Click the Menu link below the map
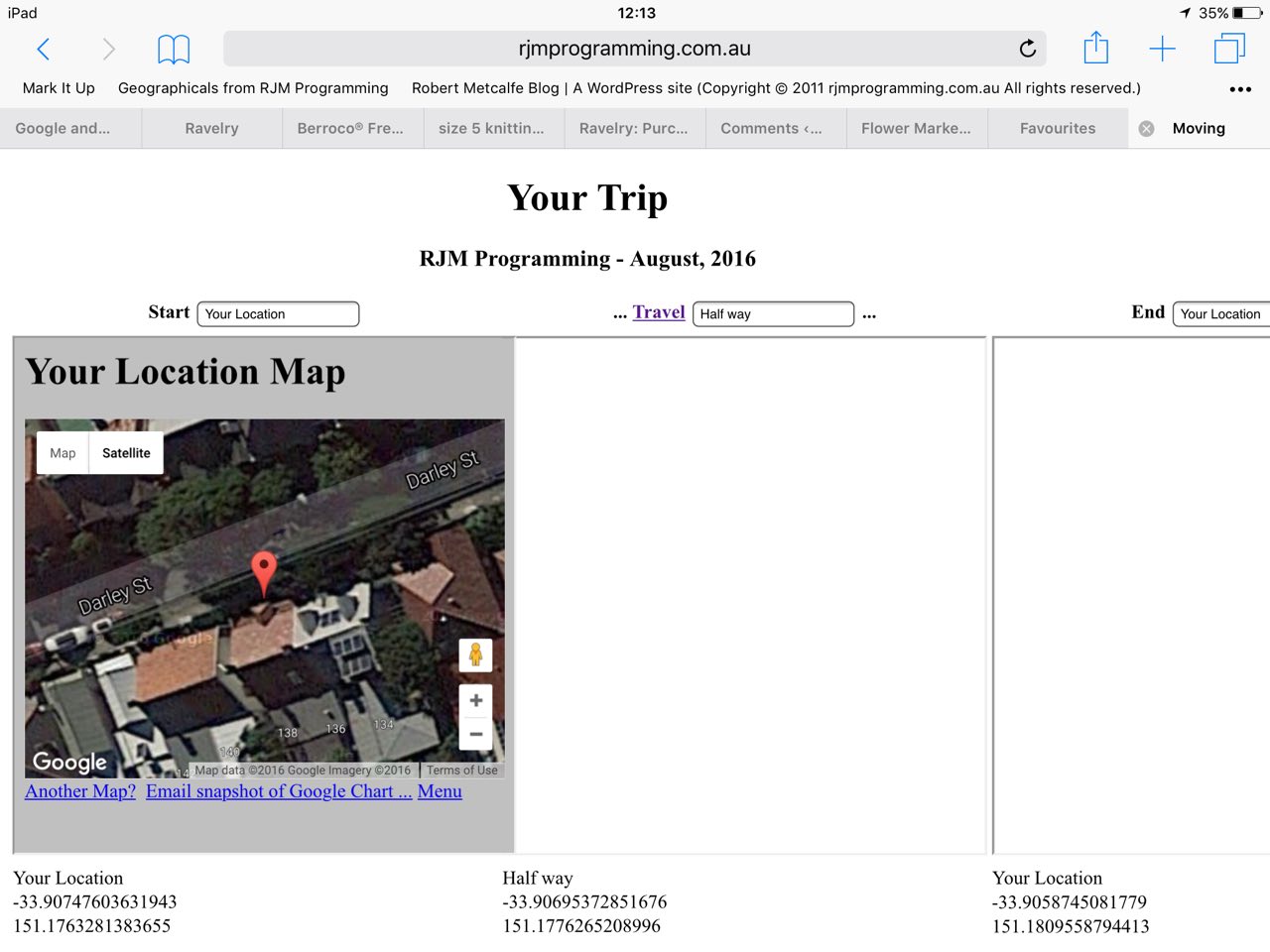The width and height of the screenshot is (1270, 952). [x=440, y=791]
